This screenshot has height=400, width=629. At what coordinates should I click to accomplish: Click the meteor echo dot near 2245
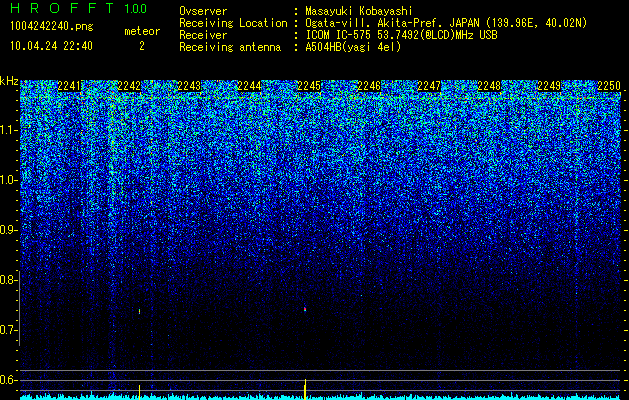coord(305,309)
